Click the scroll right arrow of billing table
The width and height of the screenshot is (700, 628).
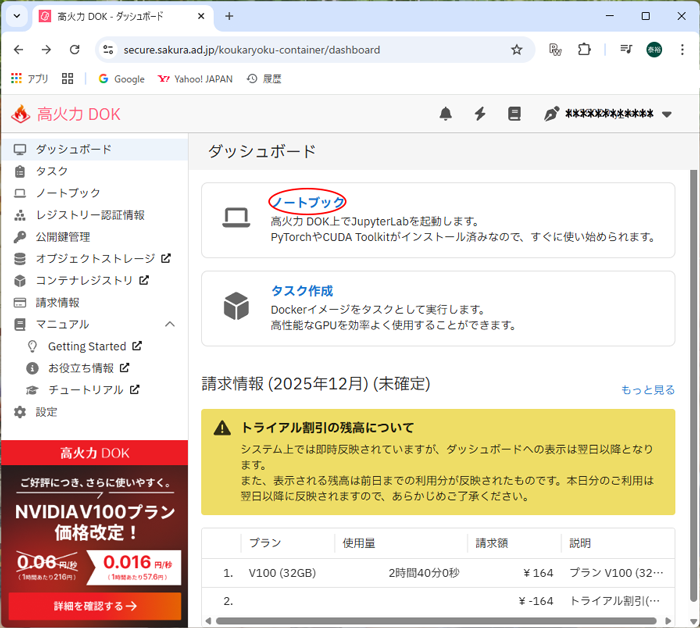point(668,621)
